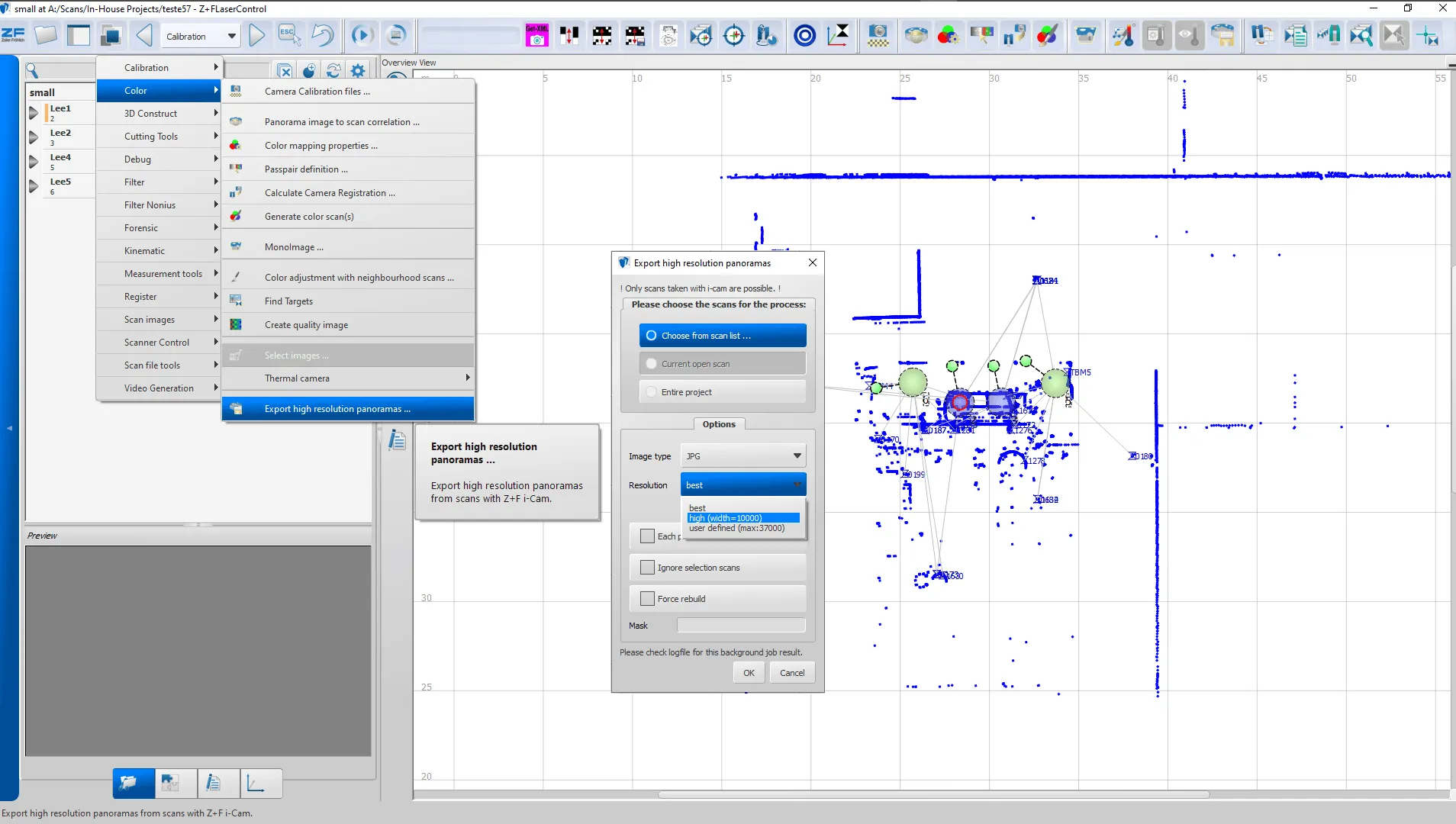
Task: Click Cancel in export panoramas dialog
Action: click(x=792, y=673)
